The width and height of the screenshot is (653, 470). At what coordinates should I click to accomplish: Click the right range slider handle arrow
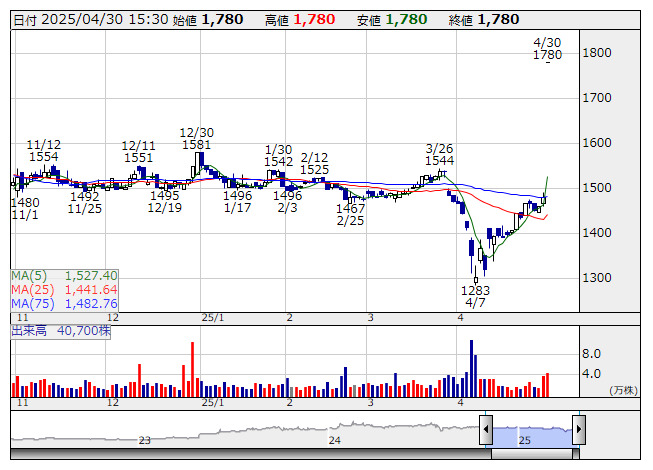pyautogui.click(x=579, y=429)
